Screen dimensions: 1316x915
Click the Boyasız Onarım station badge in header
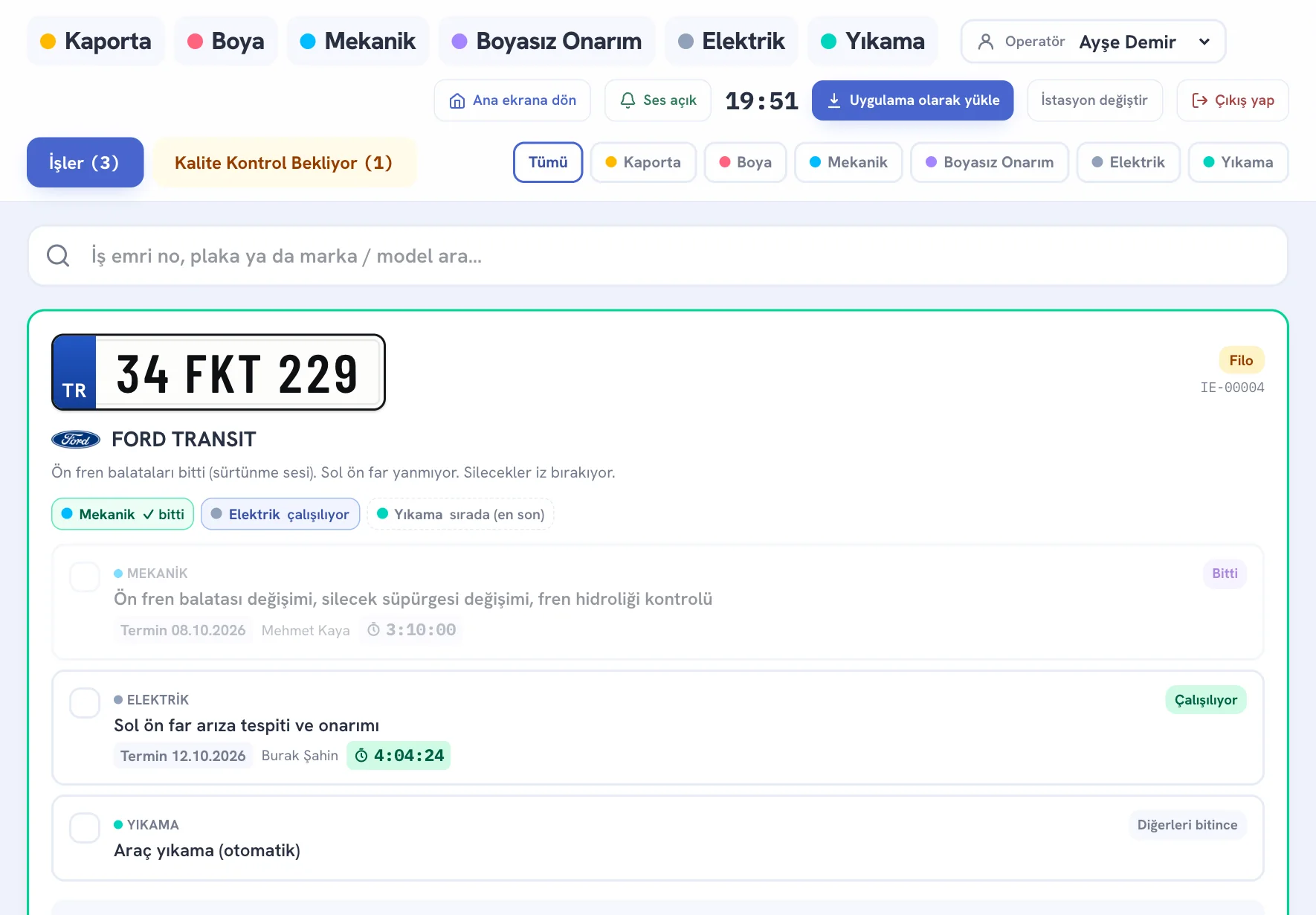546,41
